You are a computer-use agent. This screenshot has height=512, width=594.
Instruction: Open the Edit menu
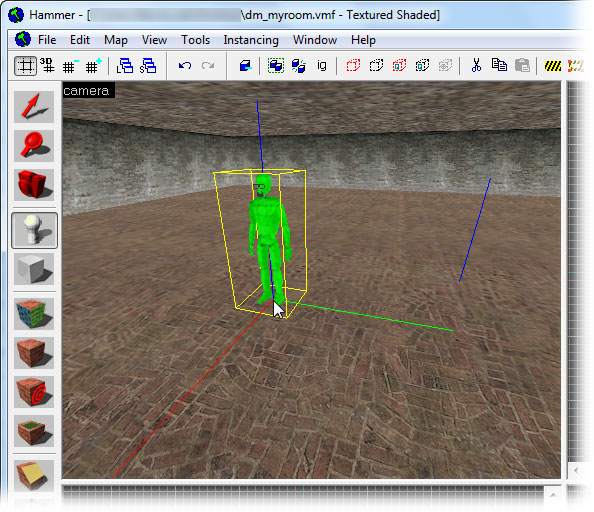[80, 40]
